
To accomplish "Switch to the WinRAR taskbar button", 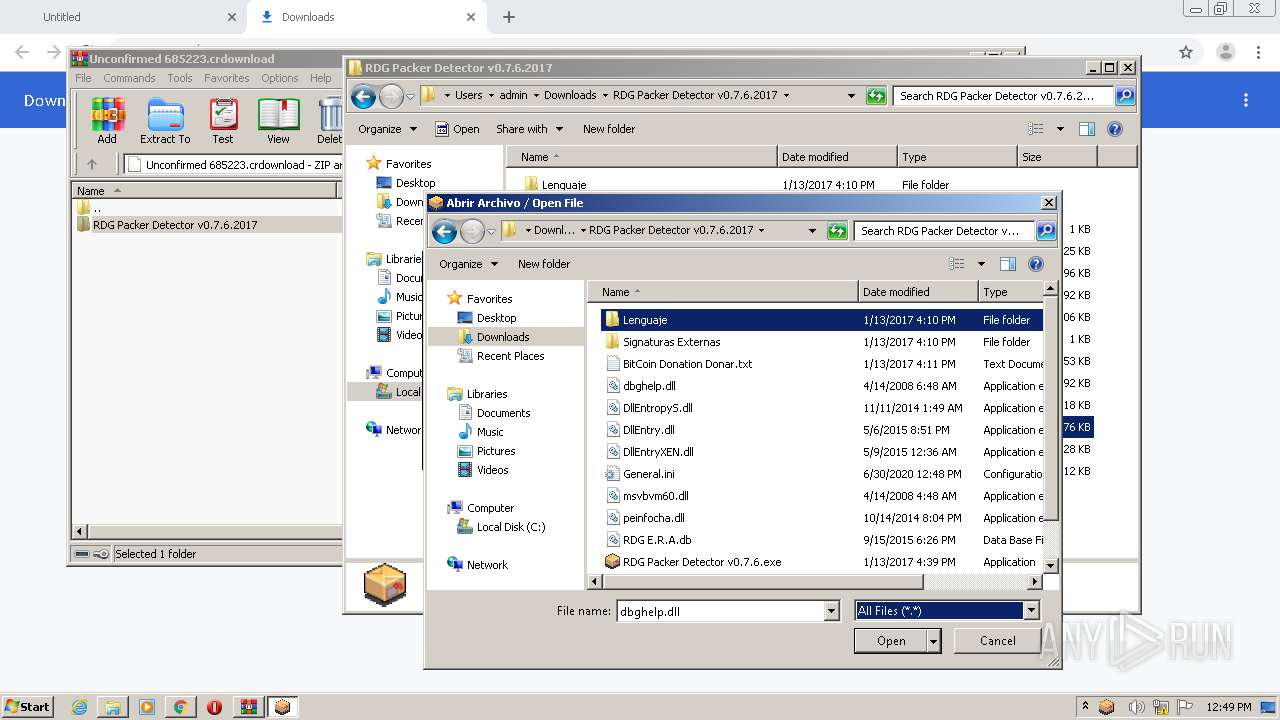I will (248, 707).
